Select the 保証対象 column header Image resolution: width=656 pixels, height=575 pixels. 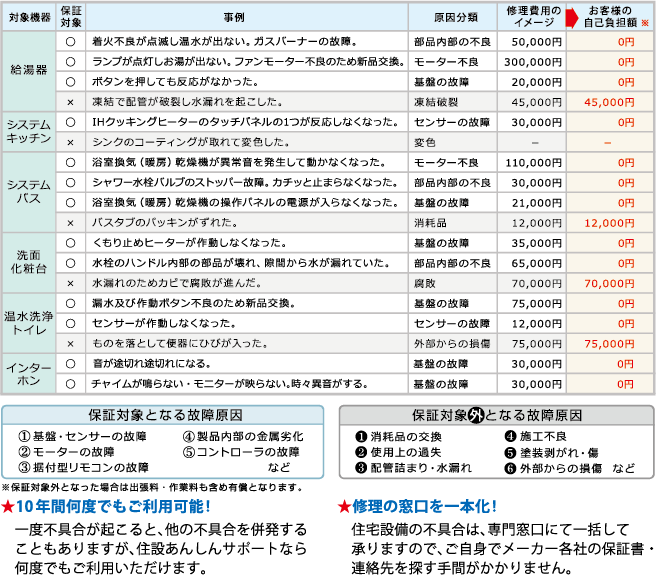tap(71, 17)
